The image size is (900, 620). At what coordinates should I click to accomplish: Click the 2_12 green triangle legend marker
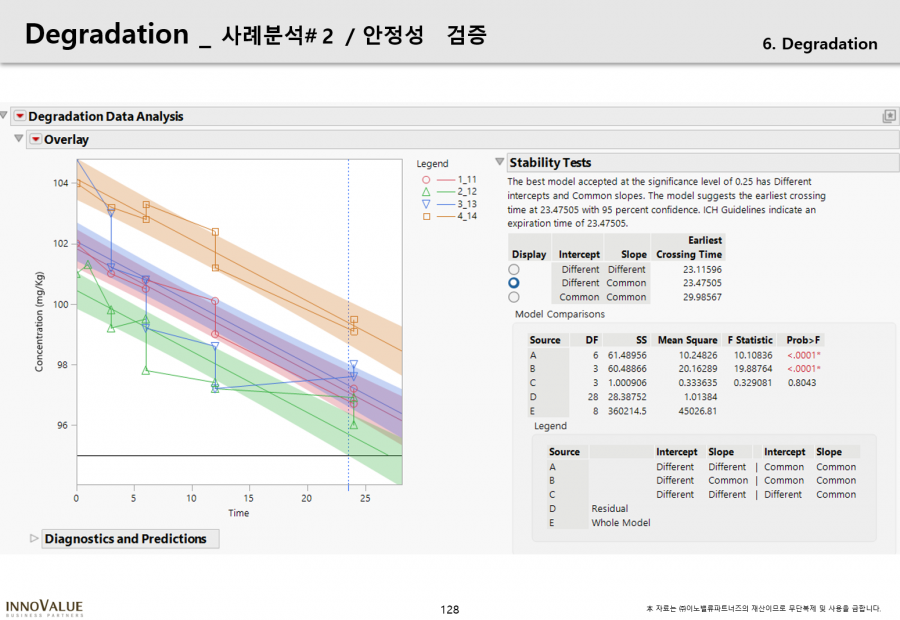click(426, 191)
